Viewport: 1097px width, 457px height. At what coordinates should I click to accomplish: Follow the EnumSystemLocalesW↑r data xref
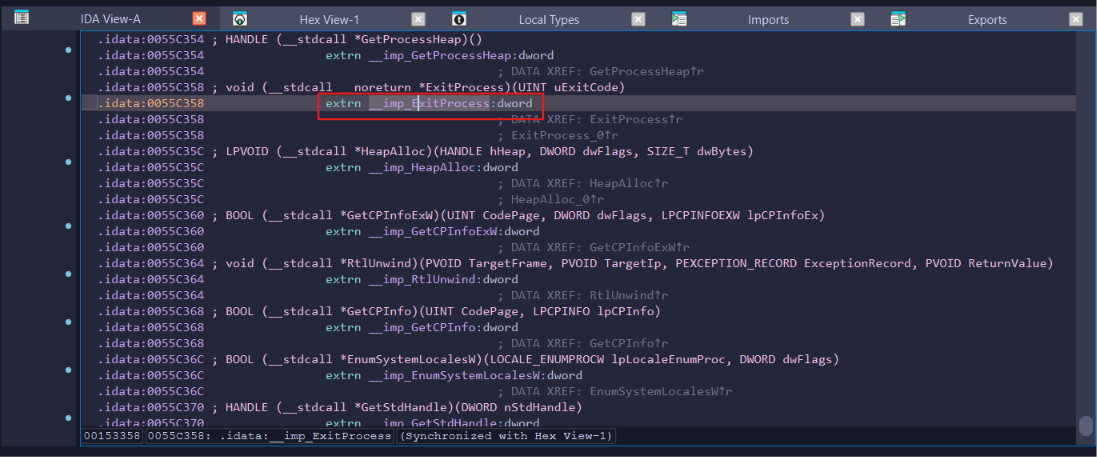point(661,392)
